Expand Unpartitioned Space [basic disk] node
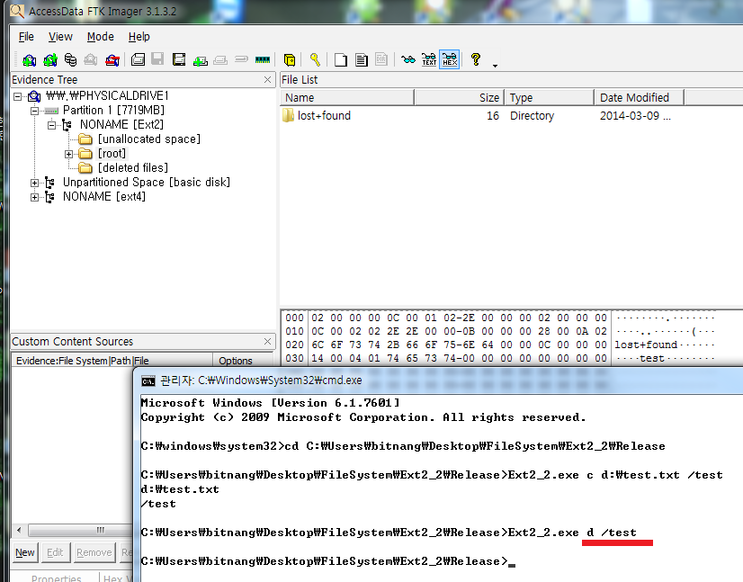 (x=35, y=183)
